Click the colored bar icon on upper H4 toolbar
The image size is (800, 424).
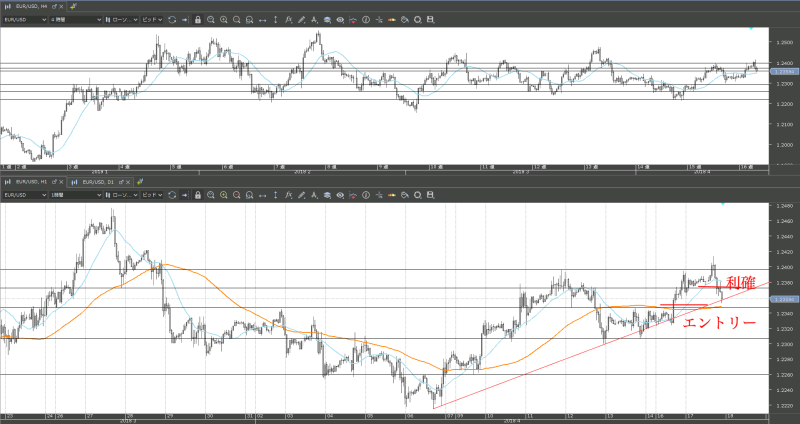[x=392, y=20]
